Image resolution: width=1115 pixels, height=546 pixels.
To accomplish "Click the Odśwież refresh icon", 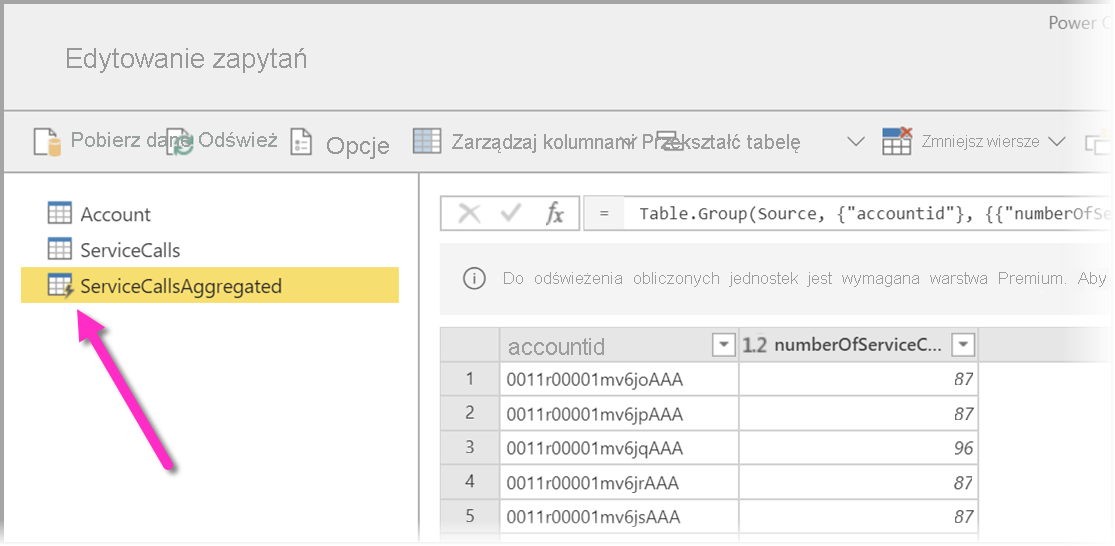I will (181, 143).
